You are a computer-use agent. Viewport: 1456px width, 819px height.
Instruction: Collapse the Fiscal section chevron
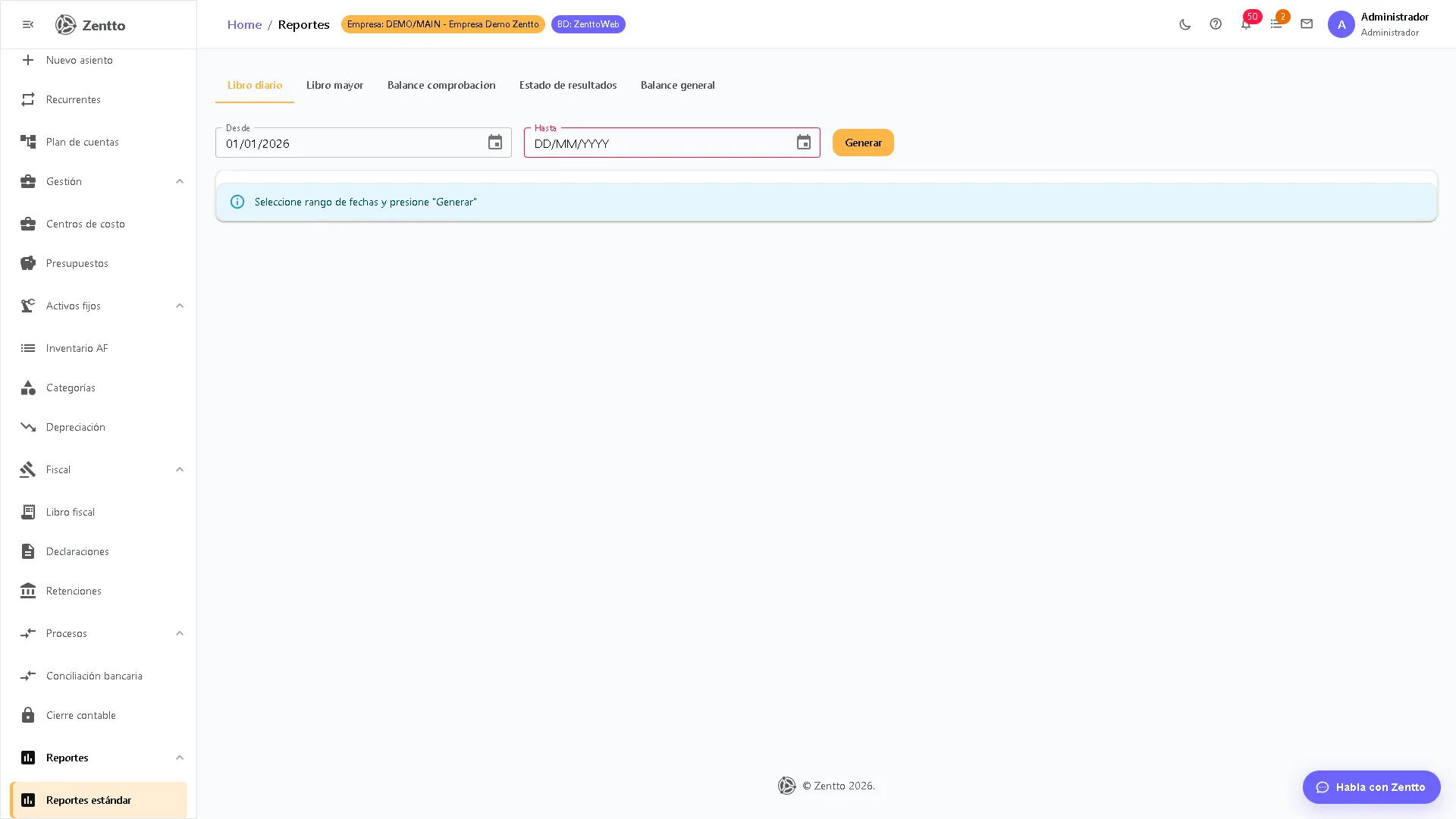tap(180, 469)
